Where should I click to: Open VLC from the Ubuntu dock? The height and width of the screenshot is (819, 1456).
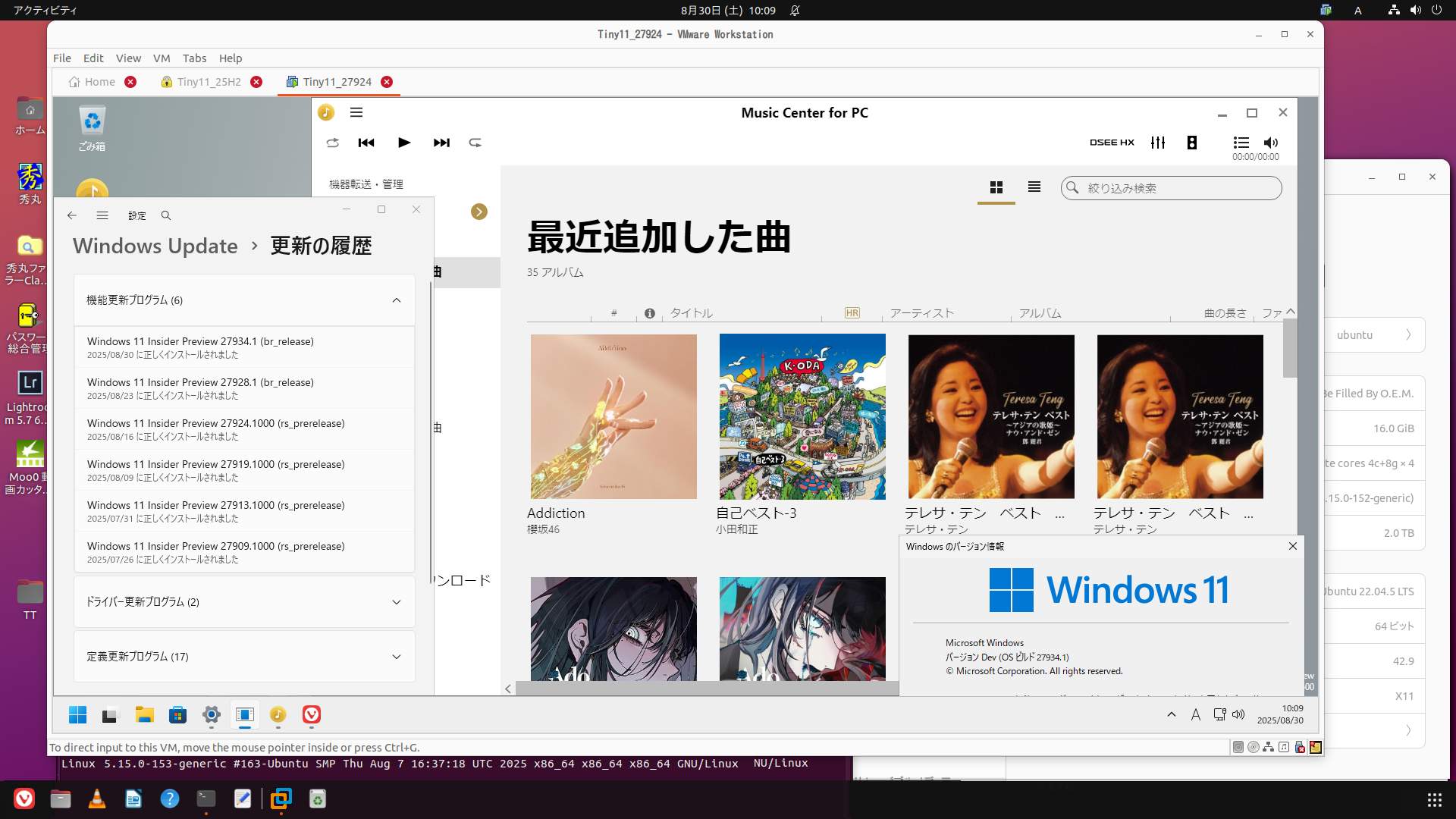(97, 799)
